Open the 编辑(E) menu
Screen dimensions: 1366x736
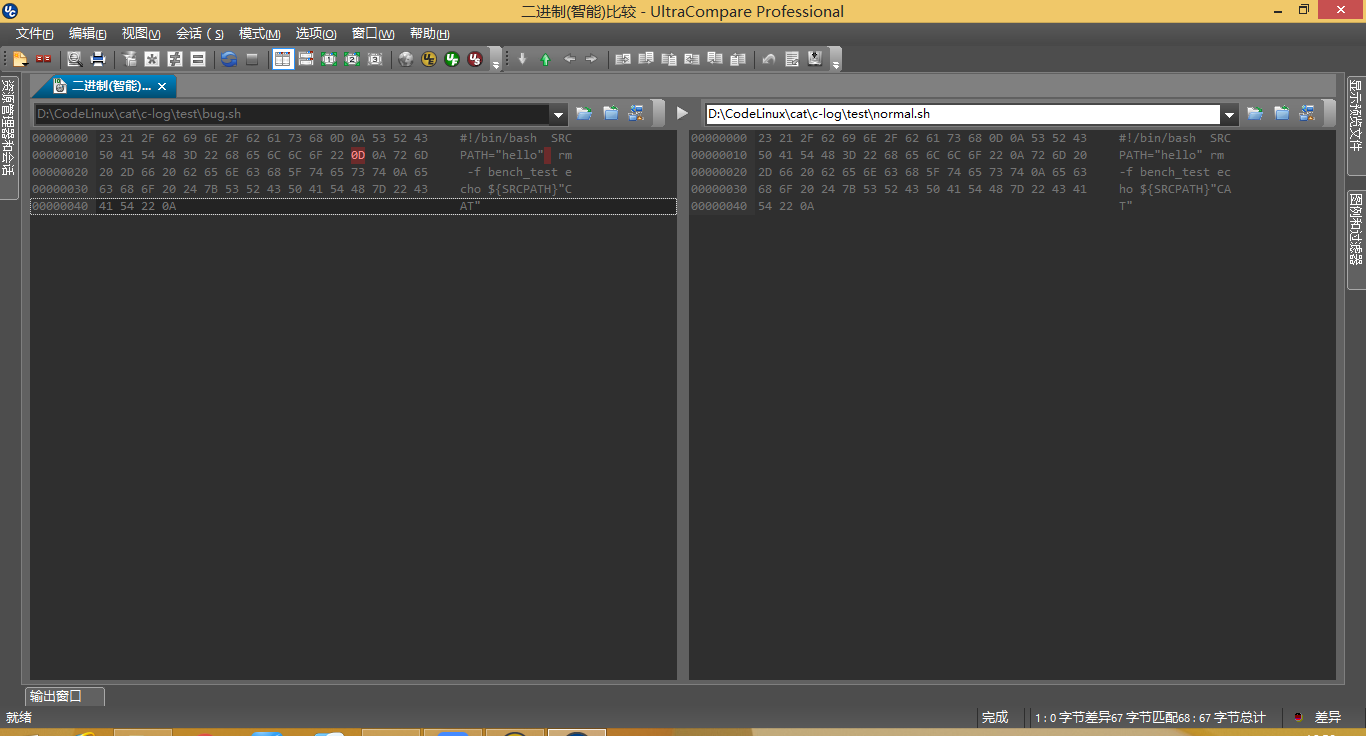(88, 34)
